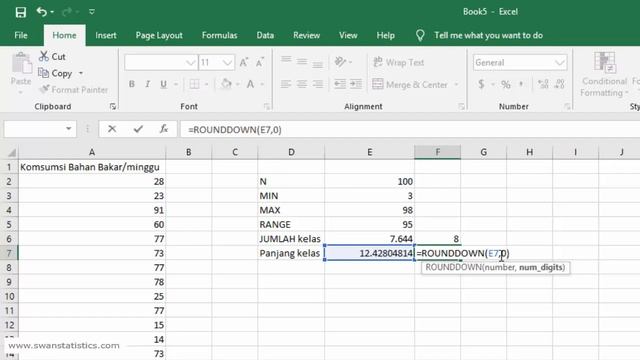
Task: Click the Save icon in title bar
Action: point(20,12)
